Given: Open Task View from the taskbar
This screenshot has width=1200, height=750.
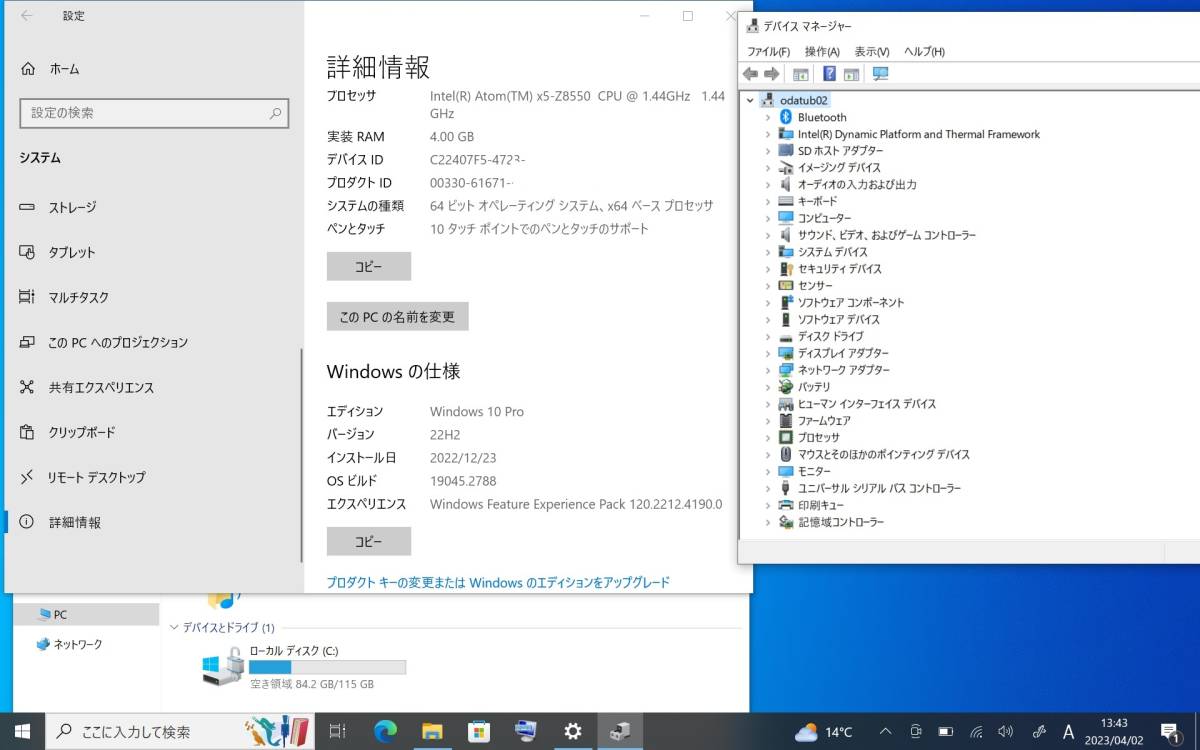Looking at the screenshot, I should [x=338, y=731].
